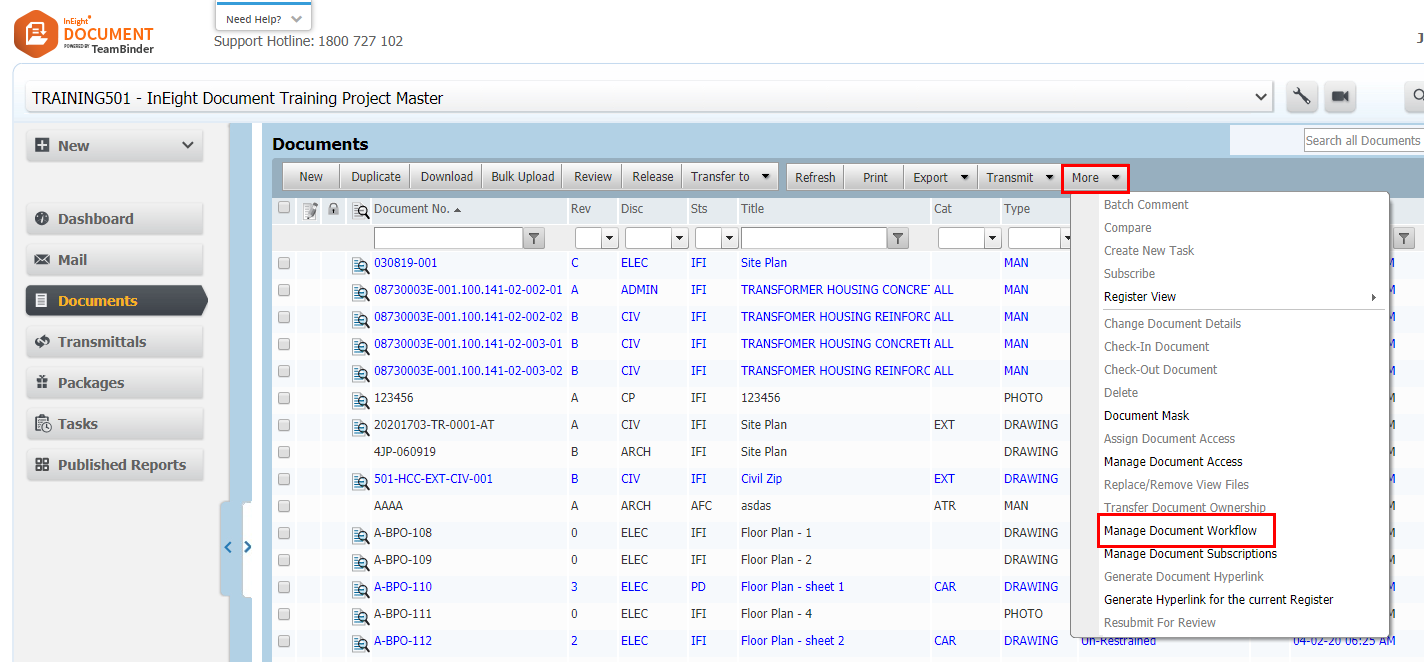This screenshot has height=662, width=1424.
Task: Open the project selection dropdown
Action: click(x=1260, y=97)
